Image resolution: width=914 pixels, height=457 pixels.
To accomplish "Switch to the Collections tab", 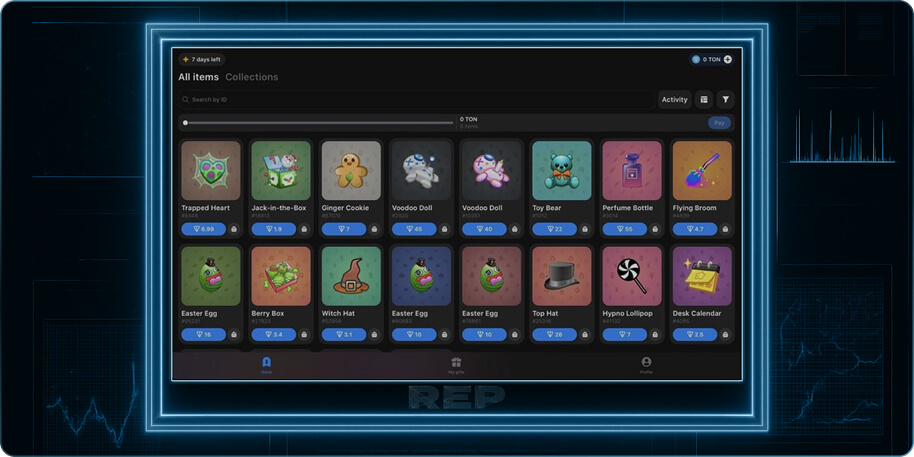I will (x=252, y=77).
